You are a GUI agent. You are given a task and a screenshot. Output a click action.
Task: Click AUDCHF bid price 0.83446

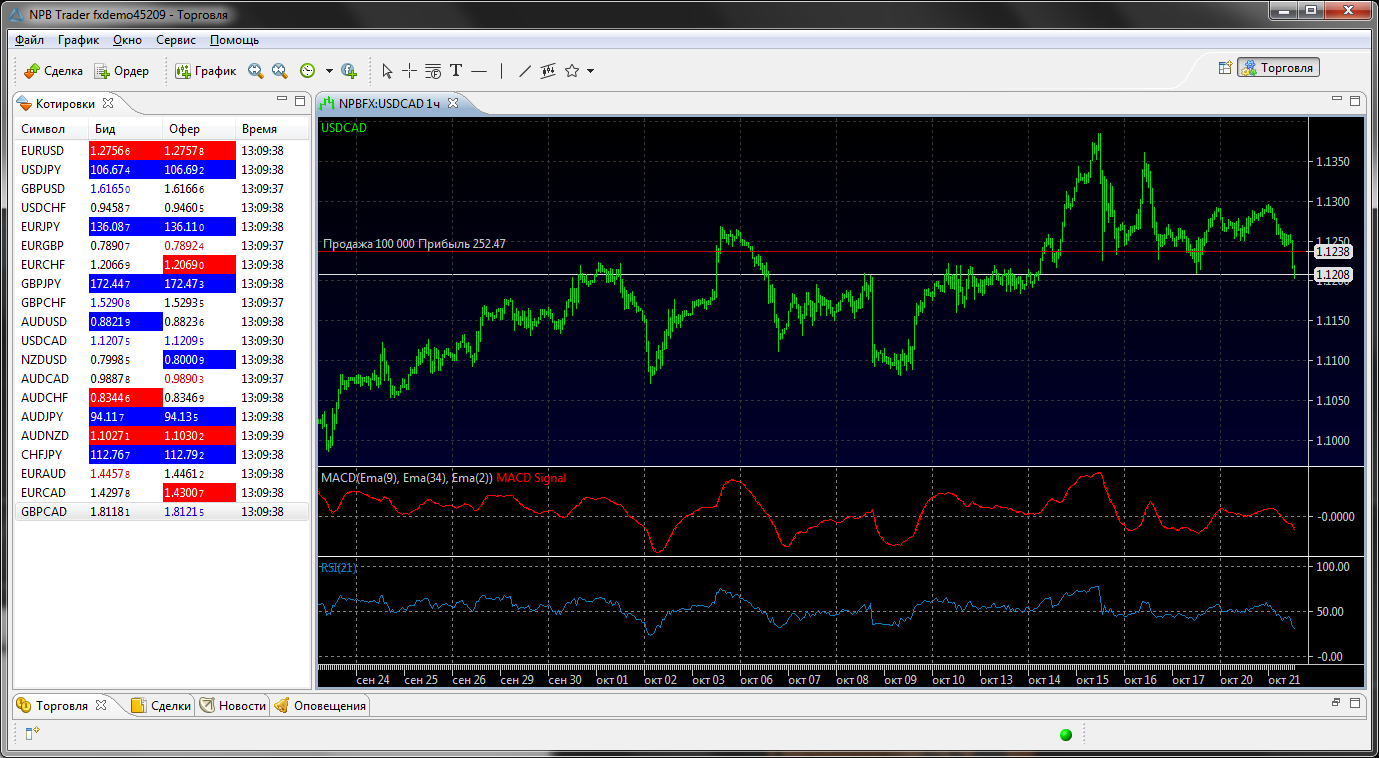125,398
